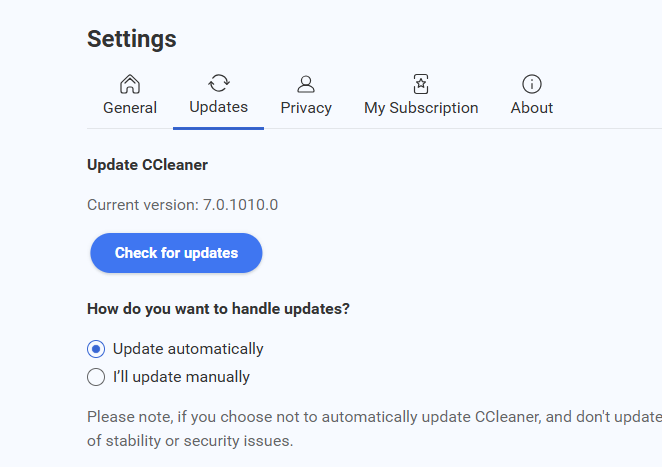The height and width of the screenshot is (467, 662).
Task: Click the 'How do you want to handle updates?' heading
Action: pos(218,309)
